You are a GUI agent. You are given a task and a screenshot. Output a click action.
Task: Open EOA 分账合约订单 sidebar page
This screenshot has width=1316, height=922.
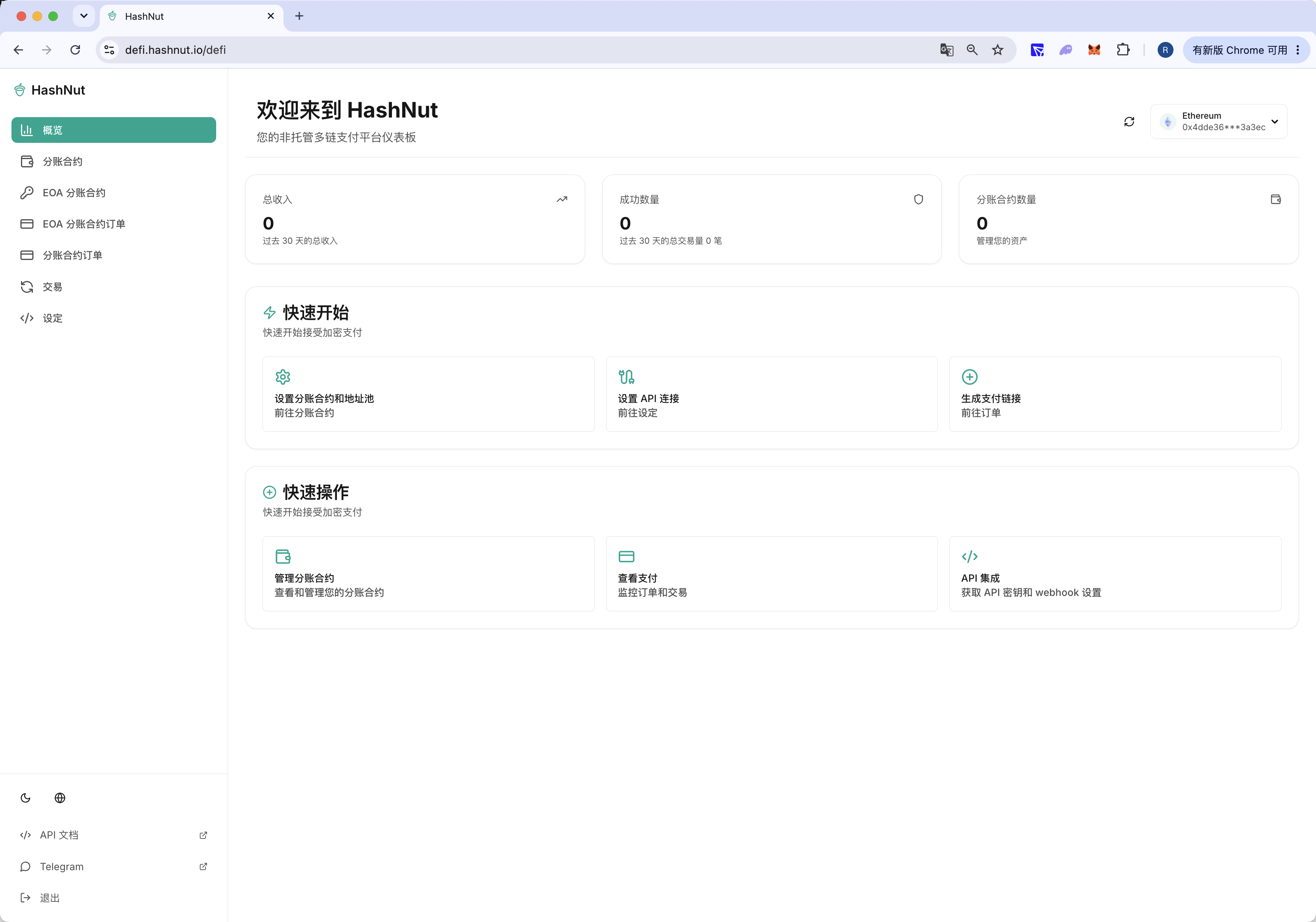(114, 224)
